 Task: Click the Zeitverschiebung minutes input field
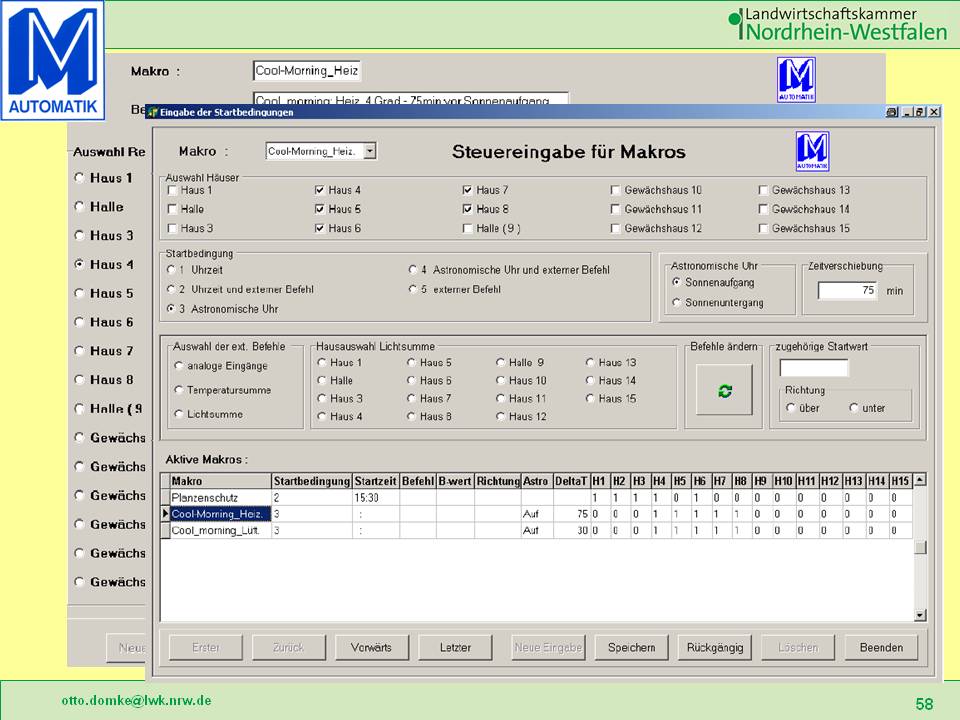pyautogui.click(x=848, y=290)
